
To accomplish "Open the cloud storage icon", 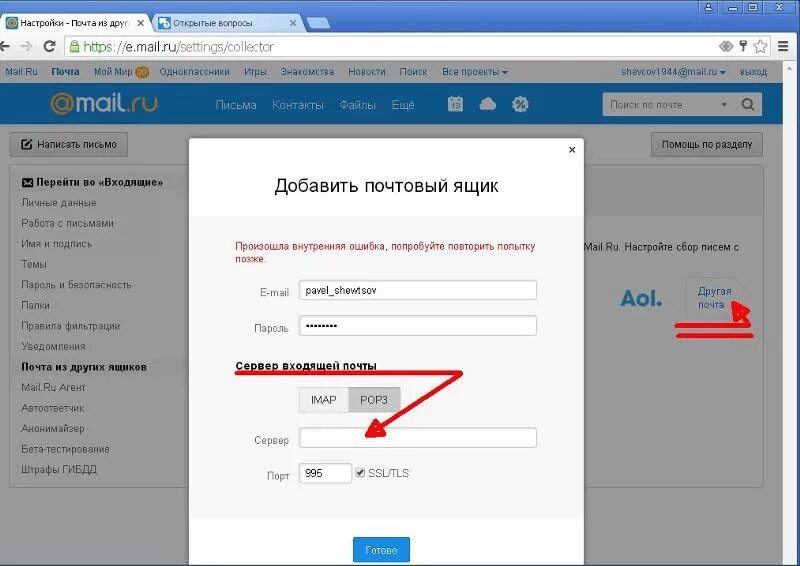I will [x=488, y=105].
